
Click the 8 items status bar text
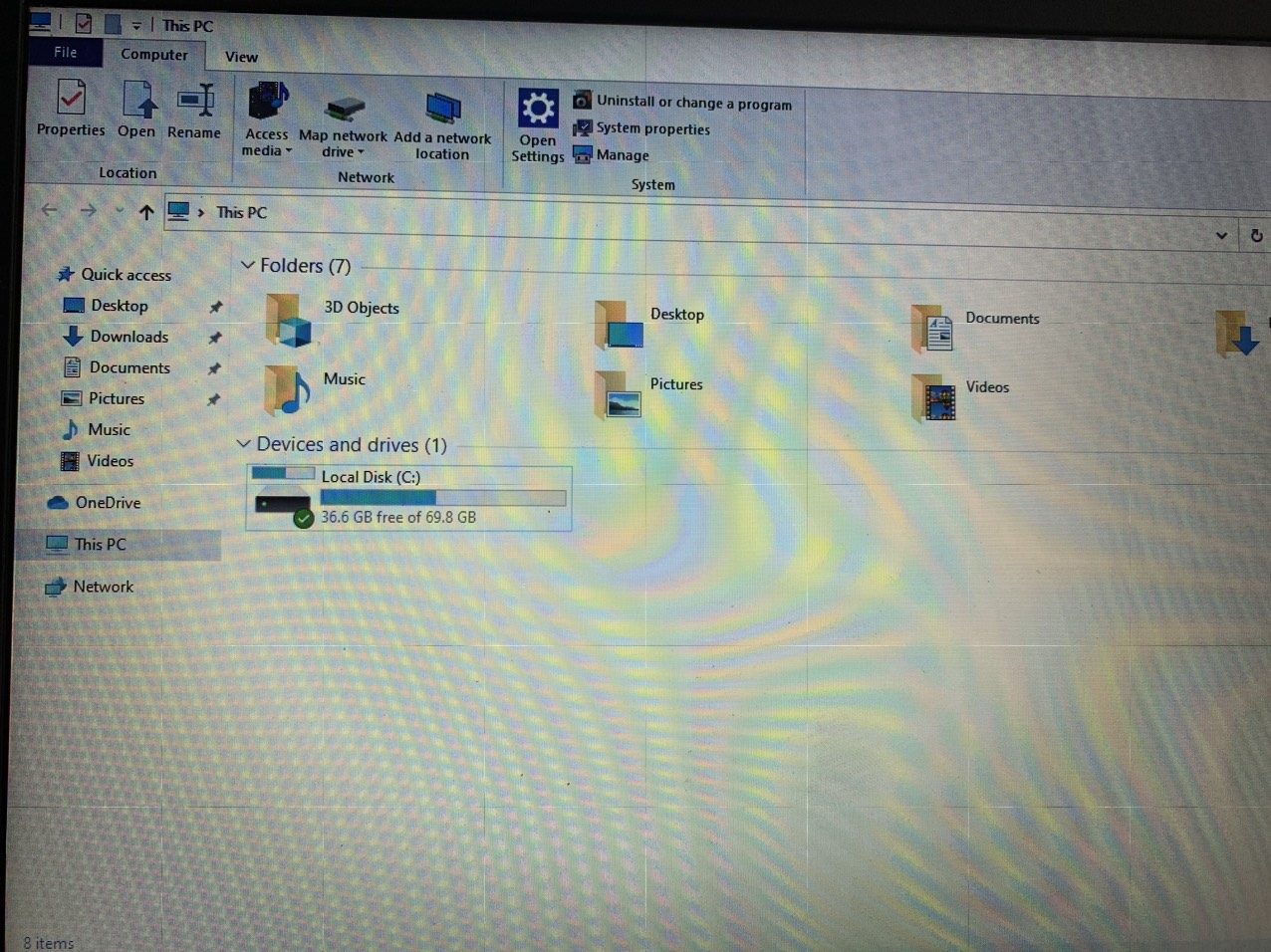click(49, 943)
